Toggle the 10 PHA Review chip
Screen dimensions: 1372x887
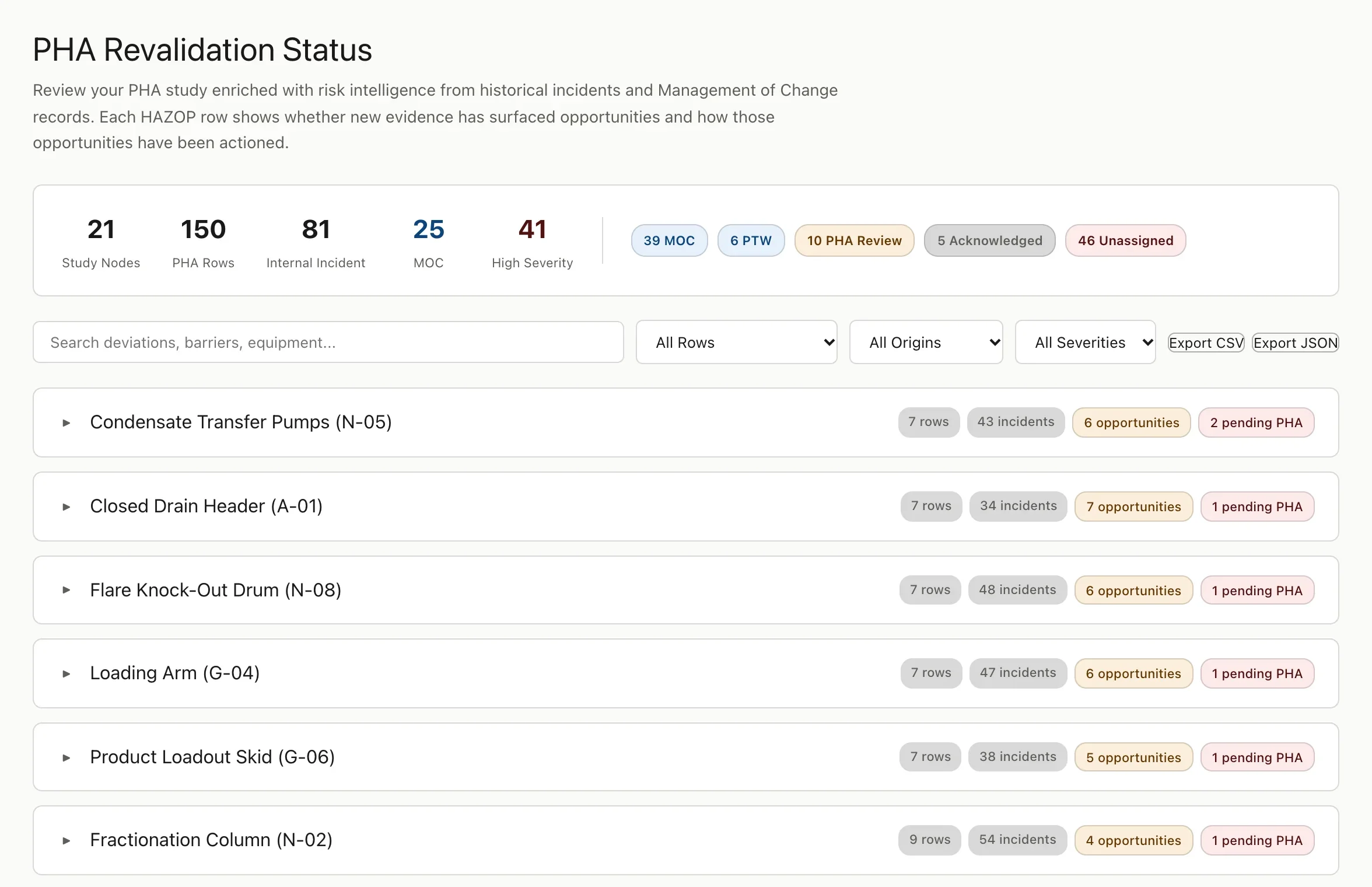[854, 240]
